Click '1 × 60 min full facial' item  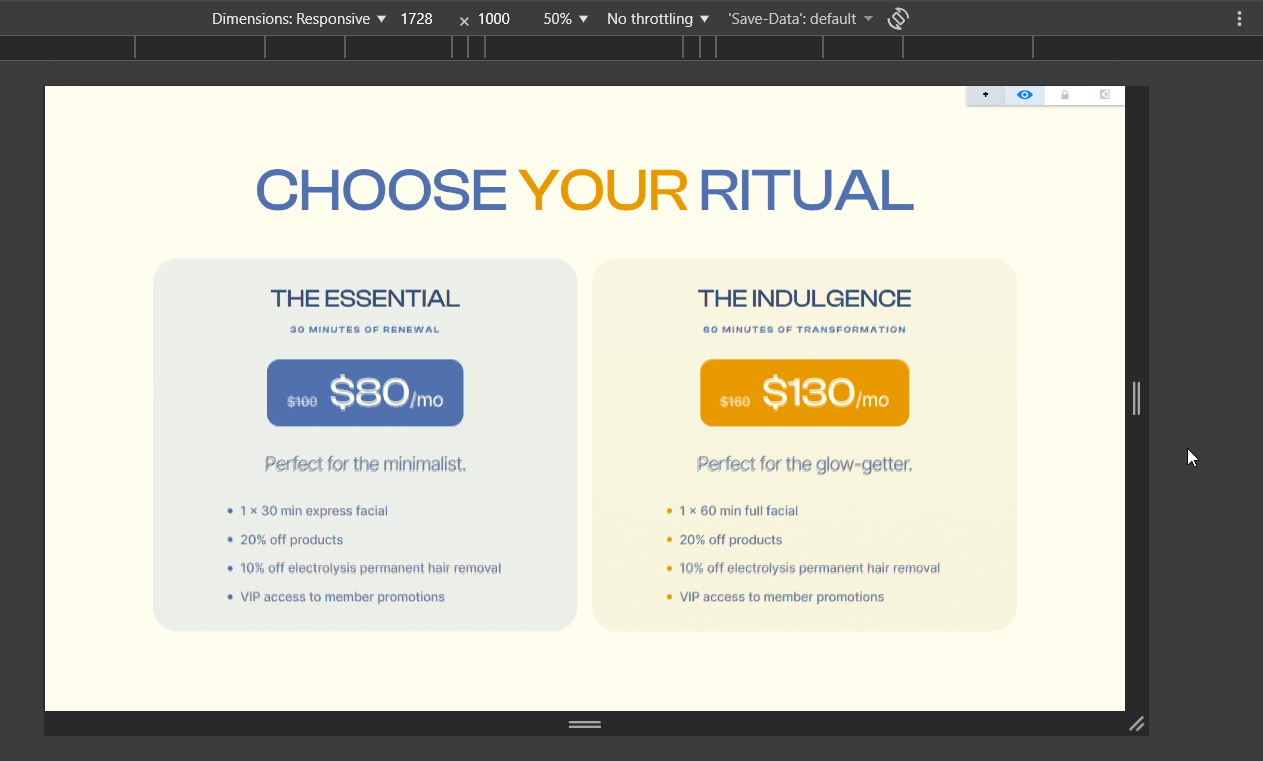(x=739, y=511)
